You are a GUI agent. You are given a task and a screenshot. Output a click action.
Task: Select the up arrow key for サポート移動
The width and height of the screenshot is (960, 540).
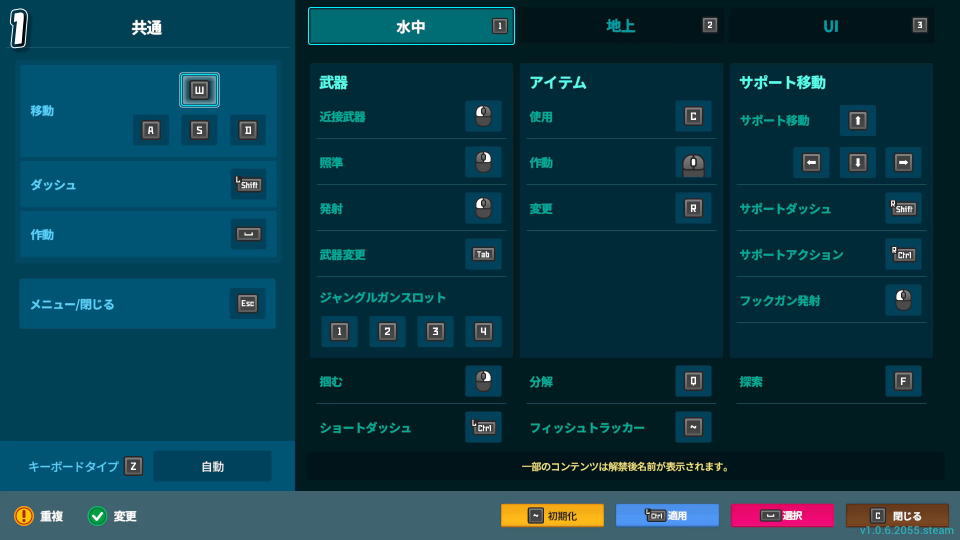click(857, 120)
